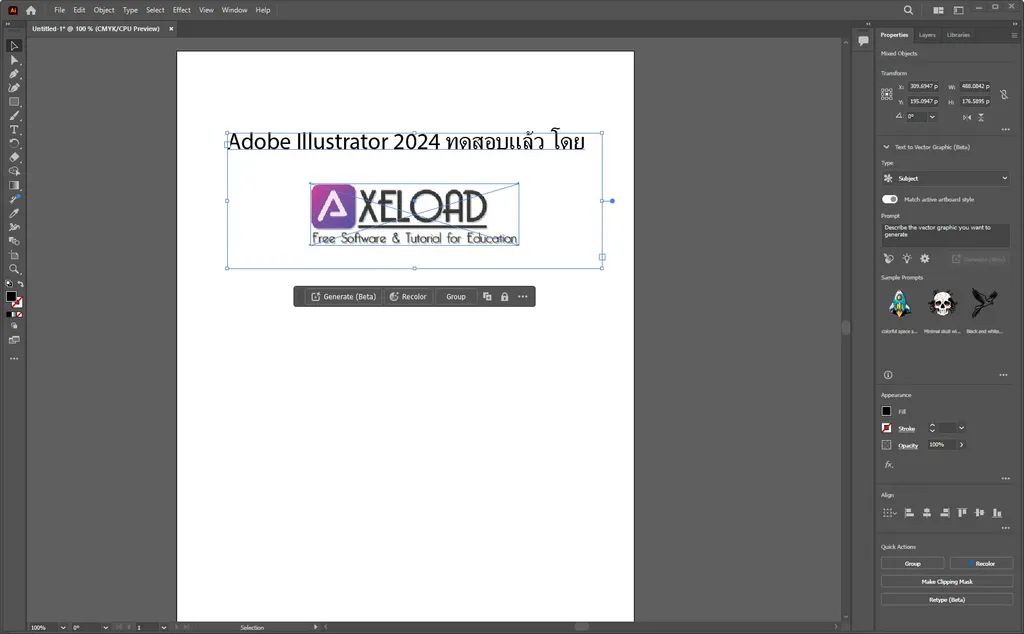Click the lightbulb prompt suggestions icon
This screenshot has height=634, width=1024.
[x=907, y=259]
